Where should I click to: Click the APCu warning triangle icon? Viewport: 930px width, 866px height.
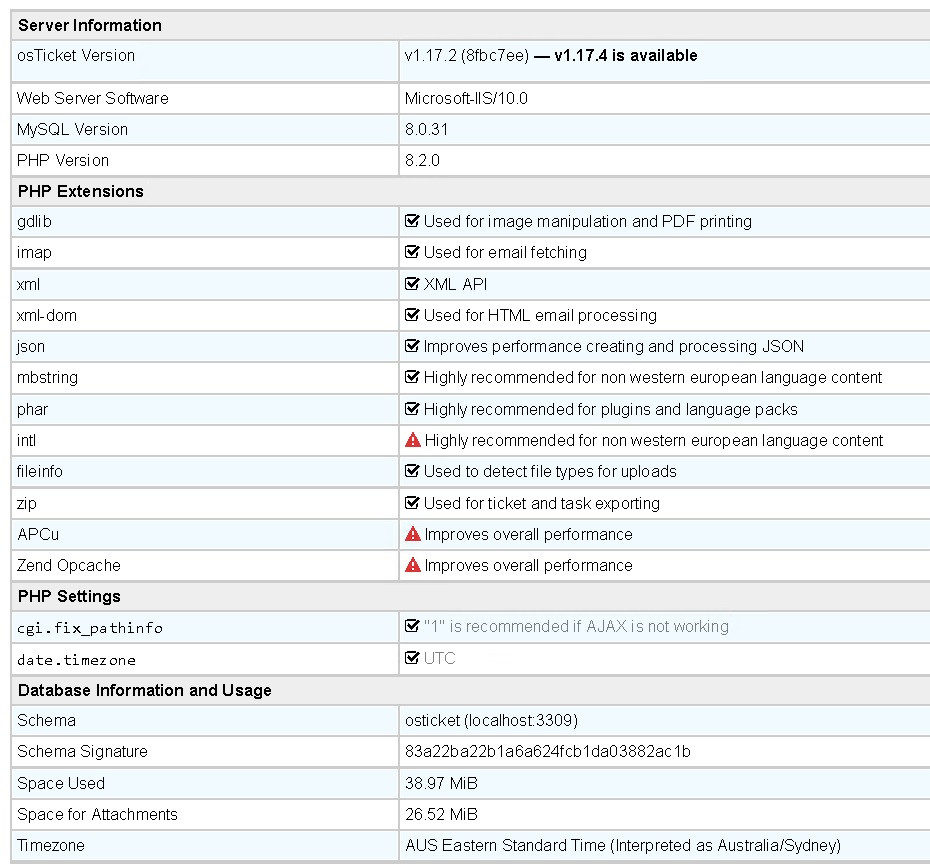click(x=412, y=534)
